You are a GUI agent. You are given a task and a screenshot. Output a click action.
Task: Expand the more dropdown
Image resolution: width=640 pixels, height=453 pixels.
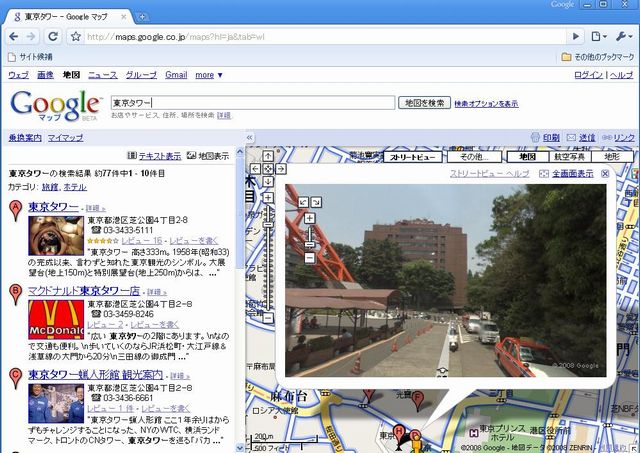(209, 75)
